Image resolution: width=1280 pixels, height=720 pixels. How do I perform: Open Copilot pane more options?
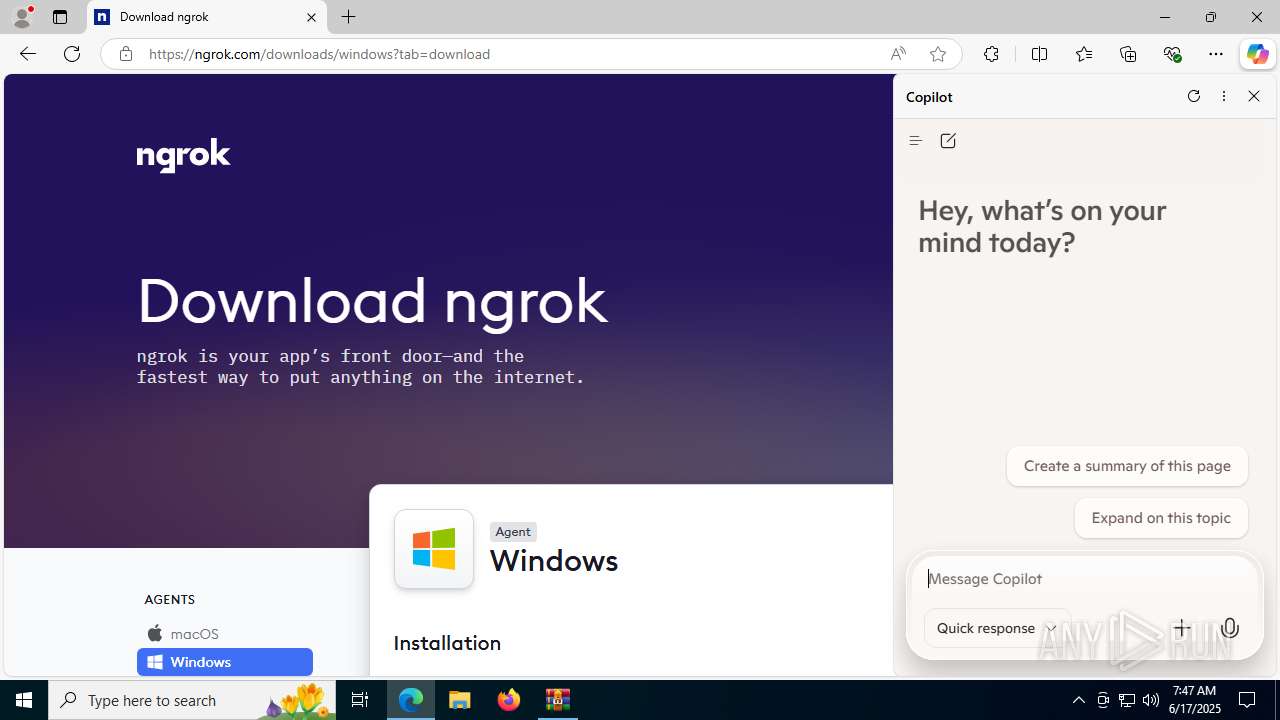pos(1224,96)
